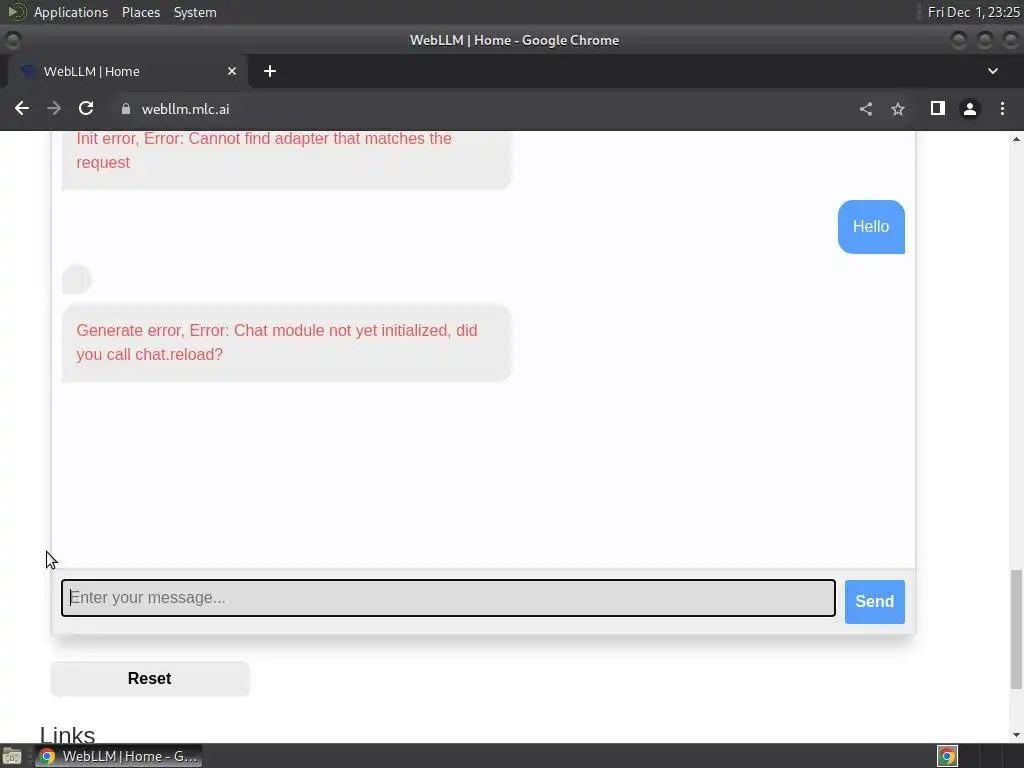Reload the WebLLM page
1024x768 pixels.
[86, 108]
